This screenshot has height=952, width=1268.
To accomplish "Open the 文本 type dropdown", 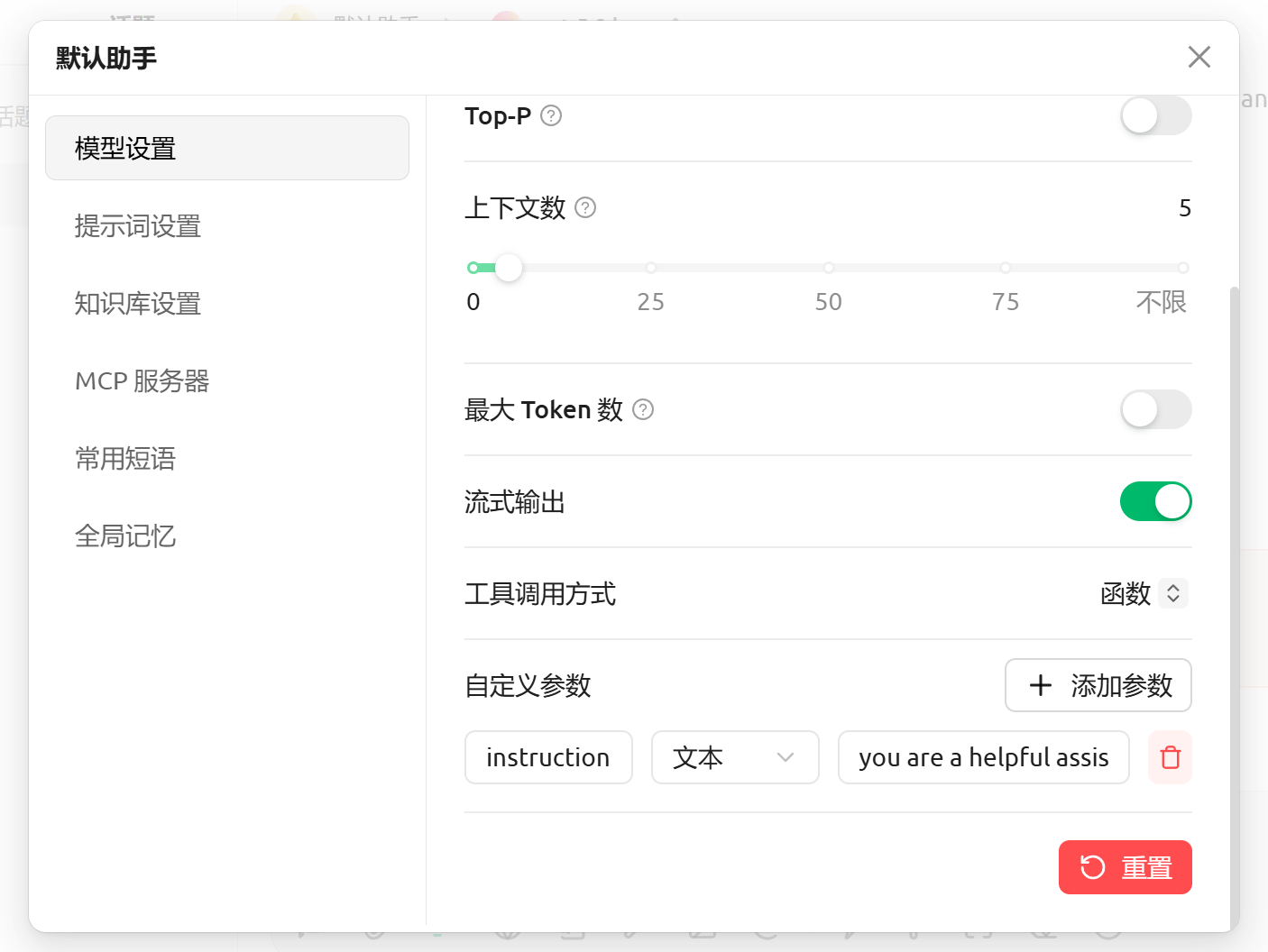I will click(735, 757).
